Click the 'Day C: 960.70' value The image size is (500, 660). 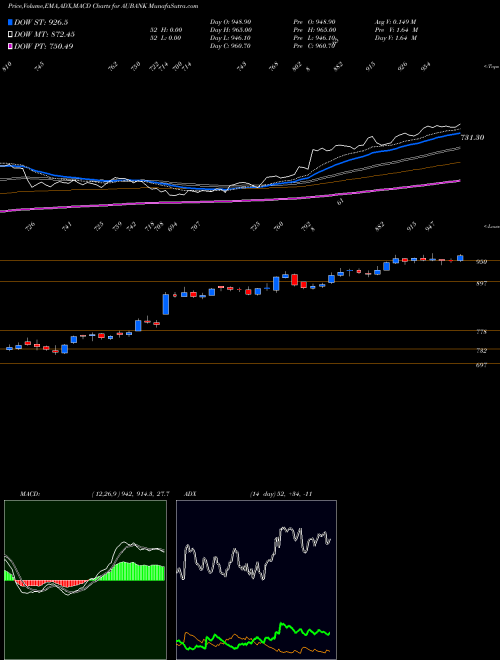(230, 46)
